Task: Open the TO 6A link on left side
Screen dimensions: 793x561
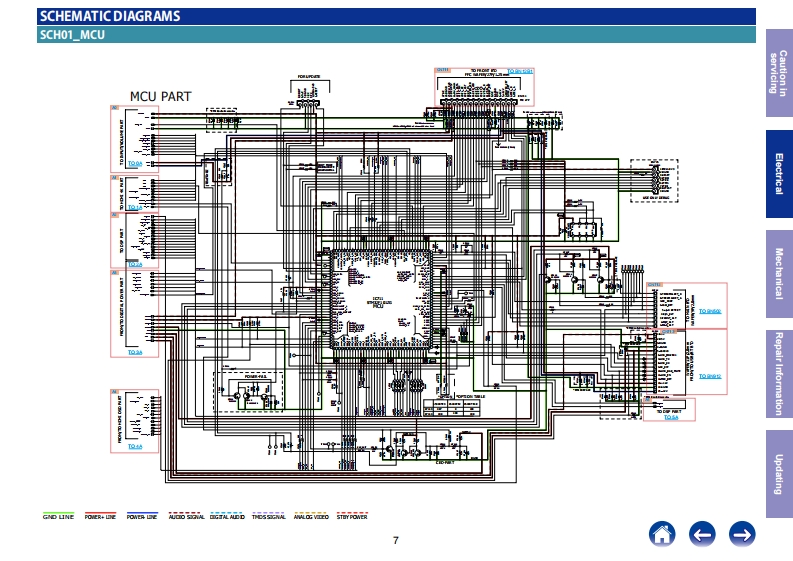Action: (134, 263)
